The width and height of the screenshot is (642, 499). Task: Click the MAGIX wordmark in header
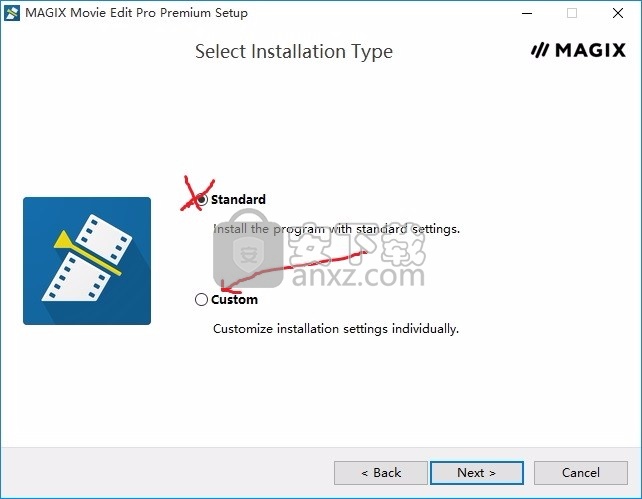point(590,50)
